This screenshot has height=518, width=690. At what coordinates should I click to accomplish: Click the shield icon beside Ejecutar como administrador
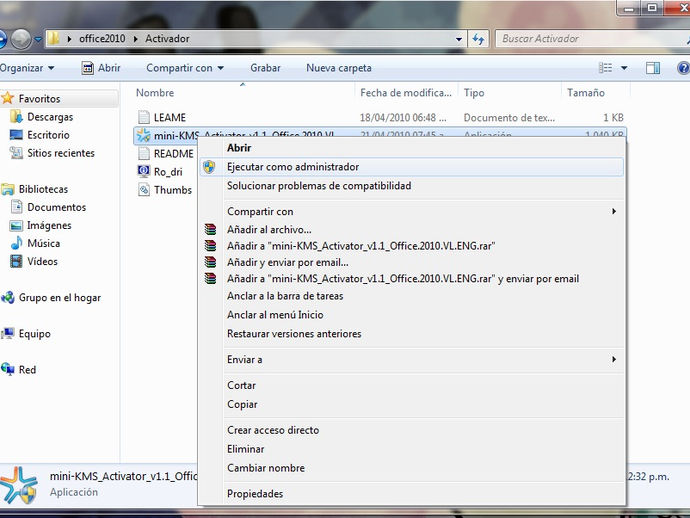(209, 167)
